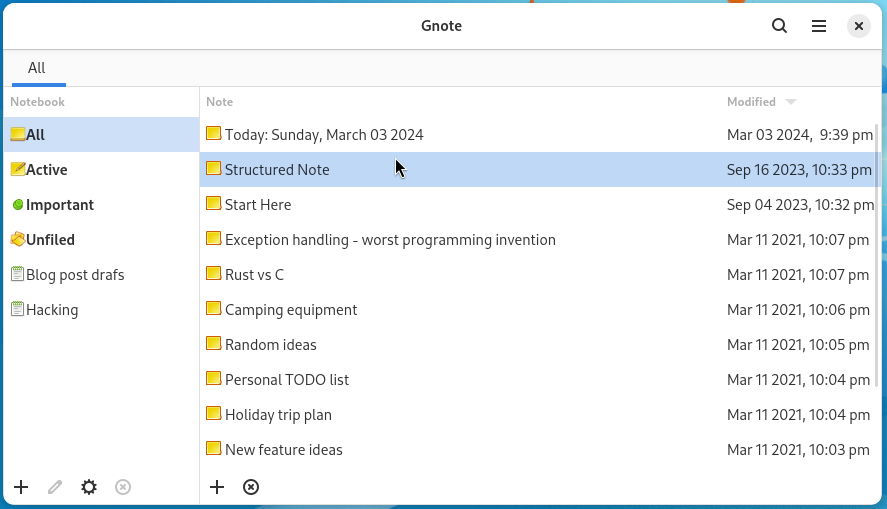Click the Note column header
The width and height of the screenshot is (887, 509).
point(220,102)
